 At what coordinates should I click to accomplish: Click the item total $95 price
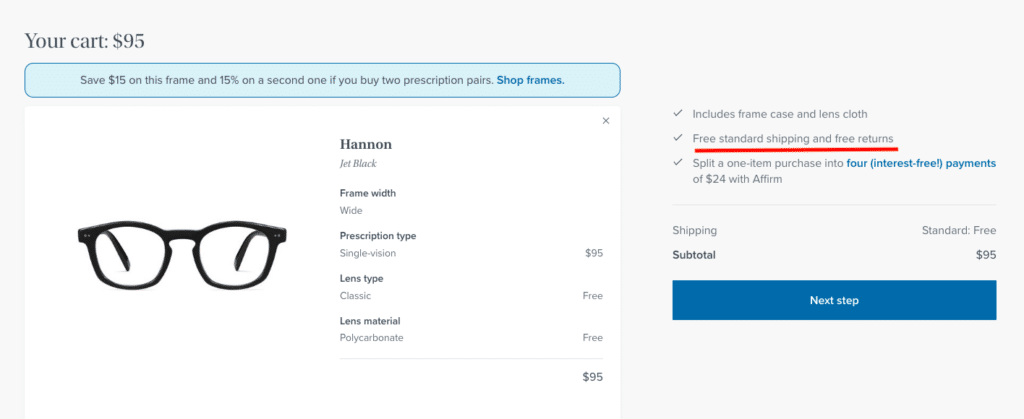click(592, 378)
